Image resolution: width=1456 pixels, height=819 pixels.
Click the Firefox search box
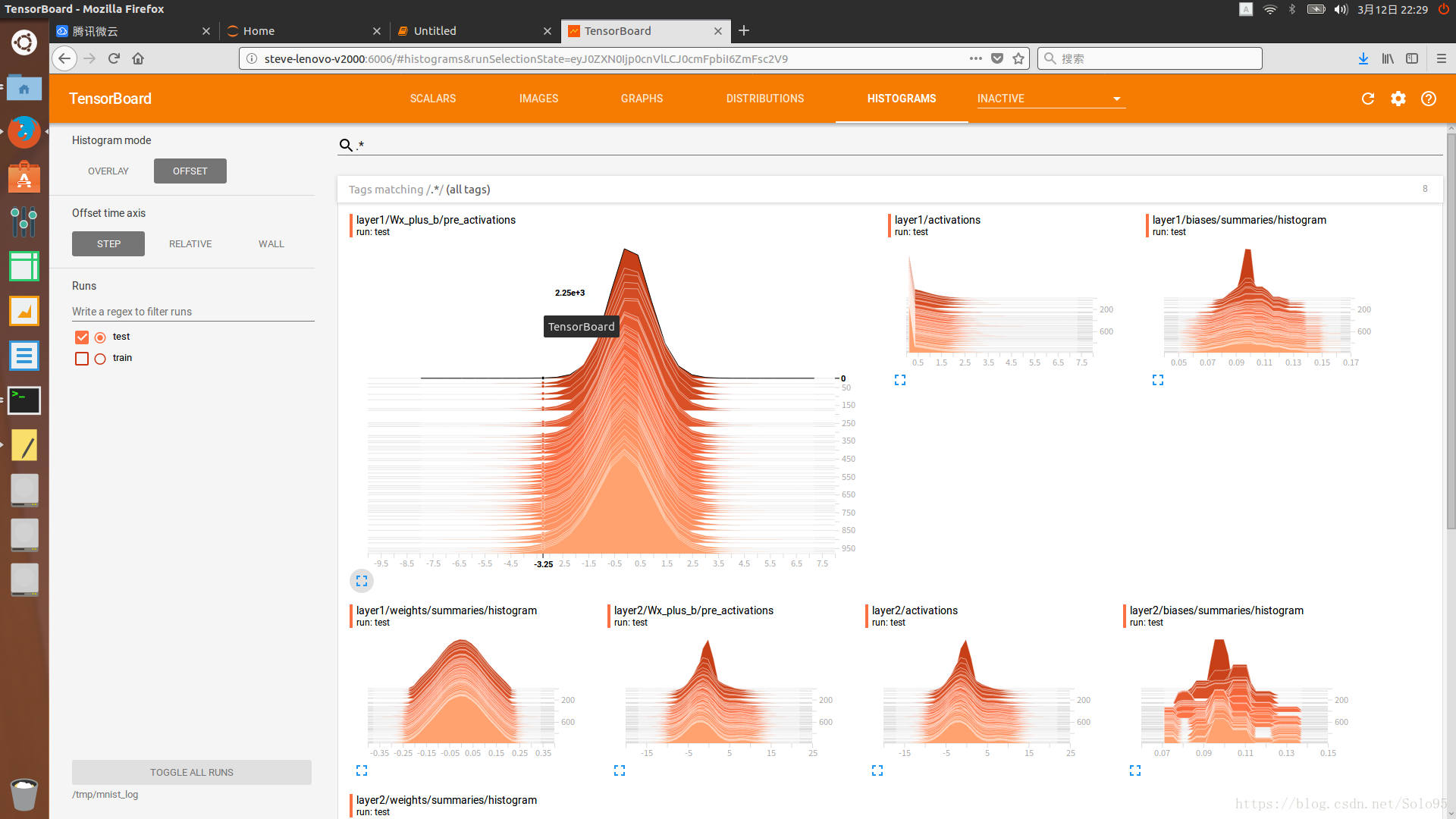click(1150, 58)
